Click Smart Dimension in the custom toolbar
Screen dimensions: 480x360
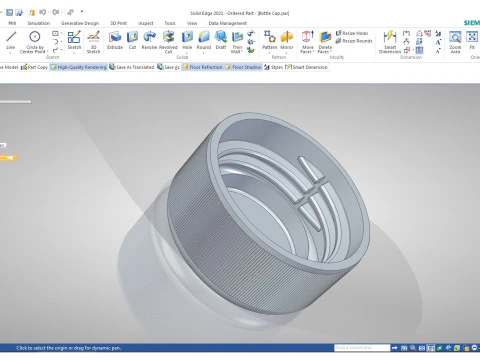(x=307, y=67)
